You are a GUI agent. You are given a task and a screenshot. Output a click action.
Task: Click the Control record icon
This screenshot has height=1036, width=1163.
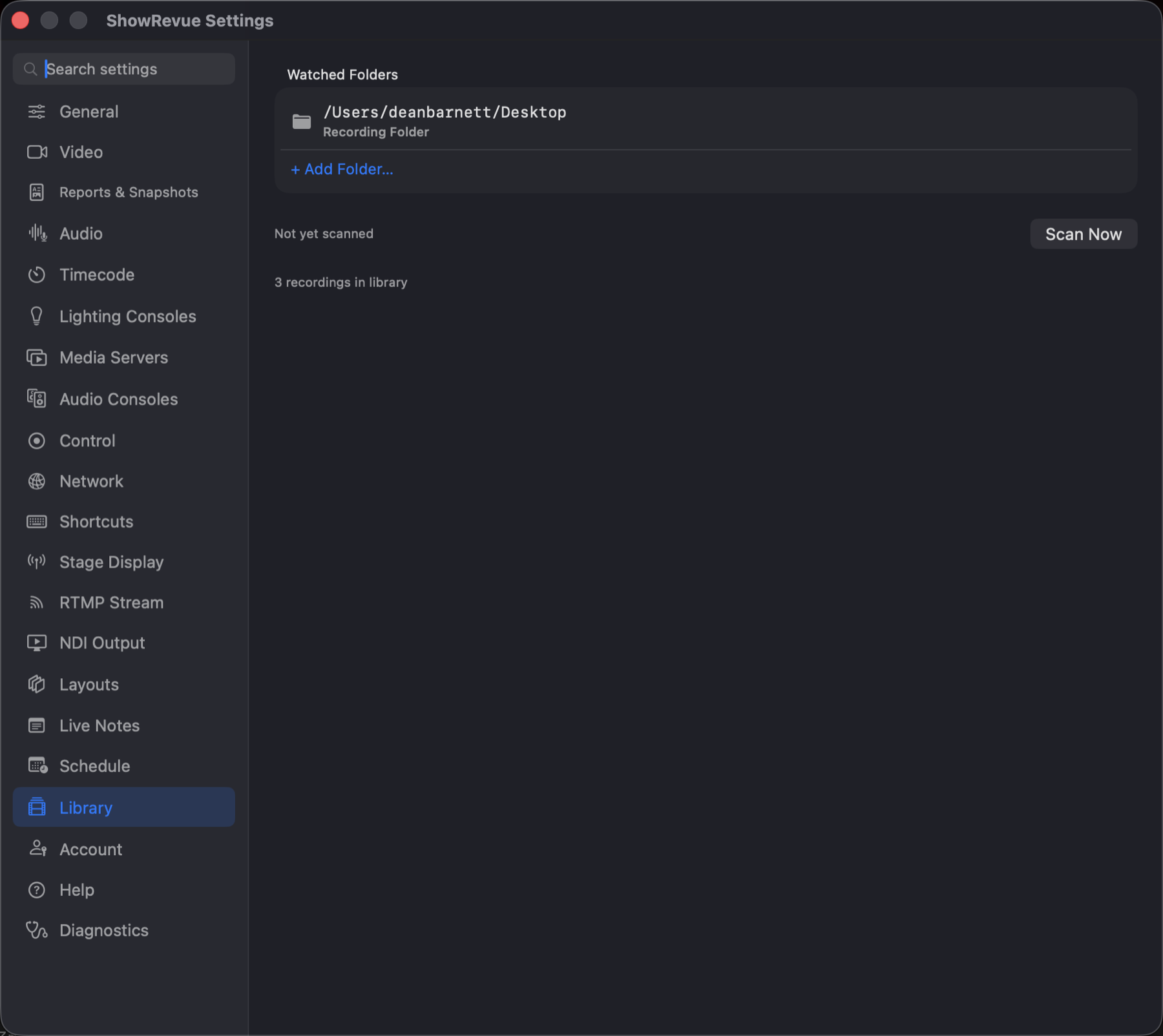point(37,440)
